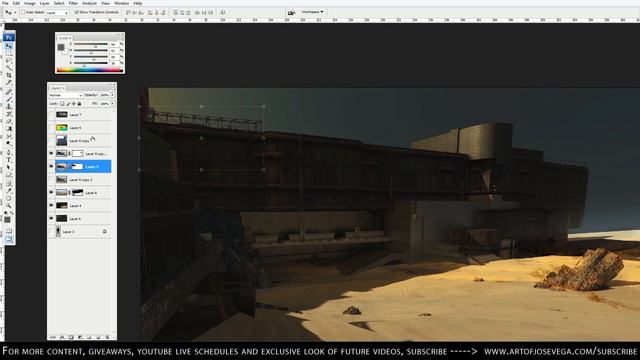
Task: Click the Layer 9 mask thumbnail
Action: click(x=77, y=167)
